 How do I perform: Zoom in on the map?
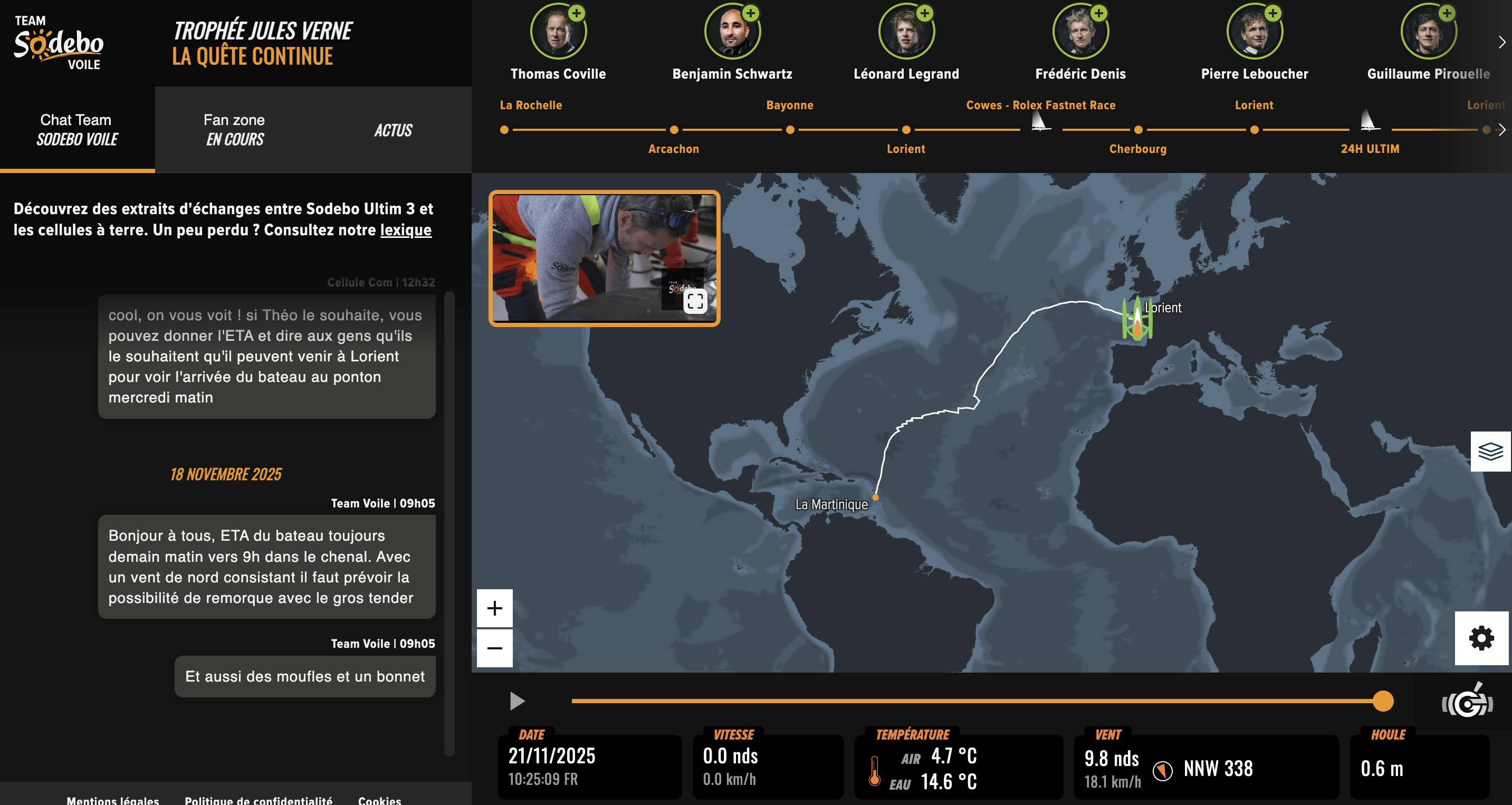494,608
